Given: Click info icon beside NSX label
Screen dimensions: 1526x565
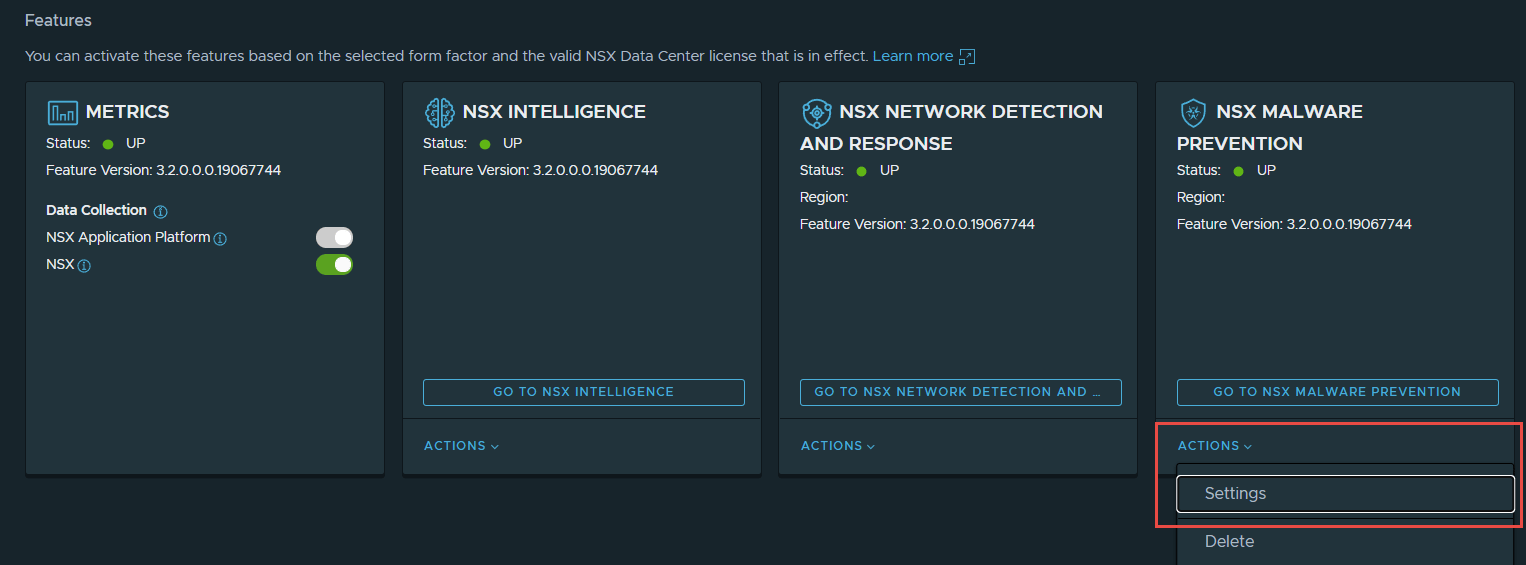Looking at the screenshot, I should 84,266.
